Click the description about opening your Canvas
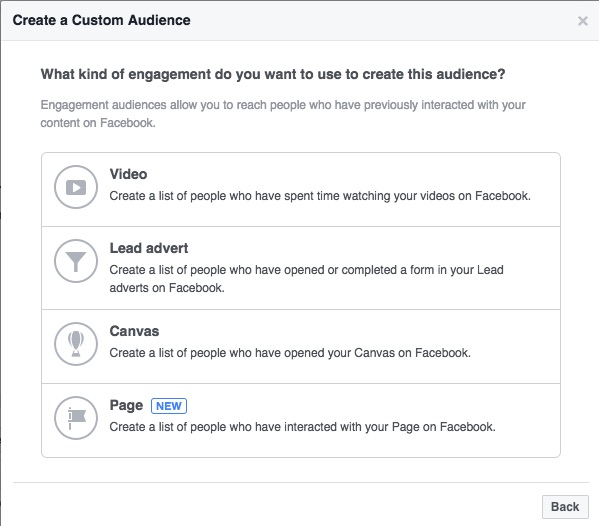The image size is (599, 526). pos(290,353)
